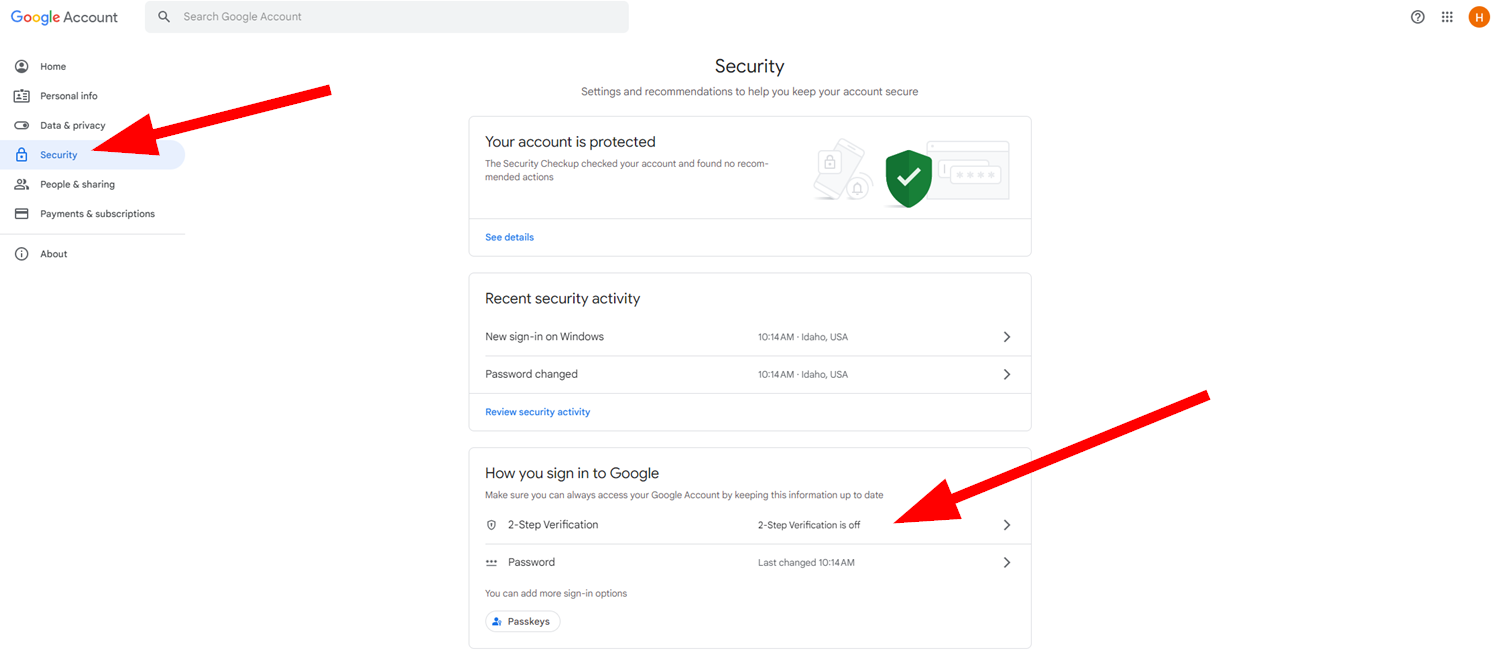This screenshot has width=1500, height=656.
Task: Focus the Search Google Account field
Action: (x=387, y=17)
